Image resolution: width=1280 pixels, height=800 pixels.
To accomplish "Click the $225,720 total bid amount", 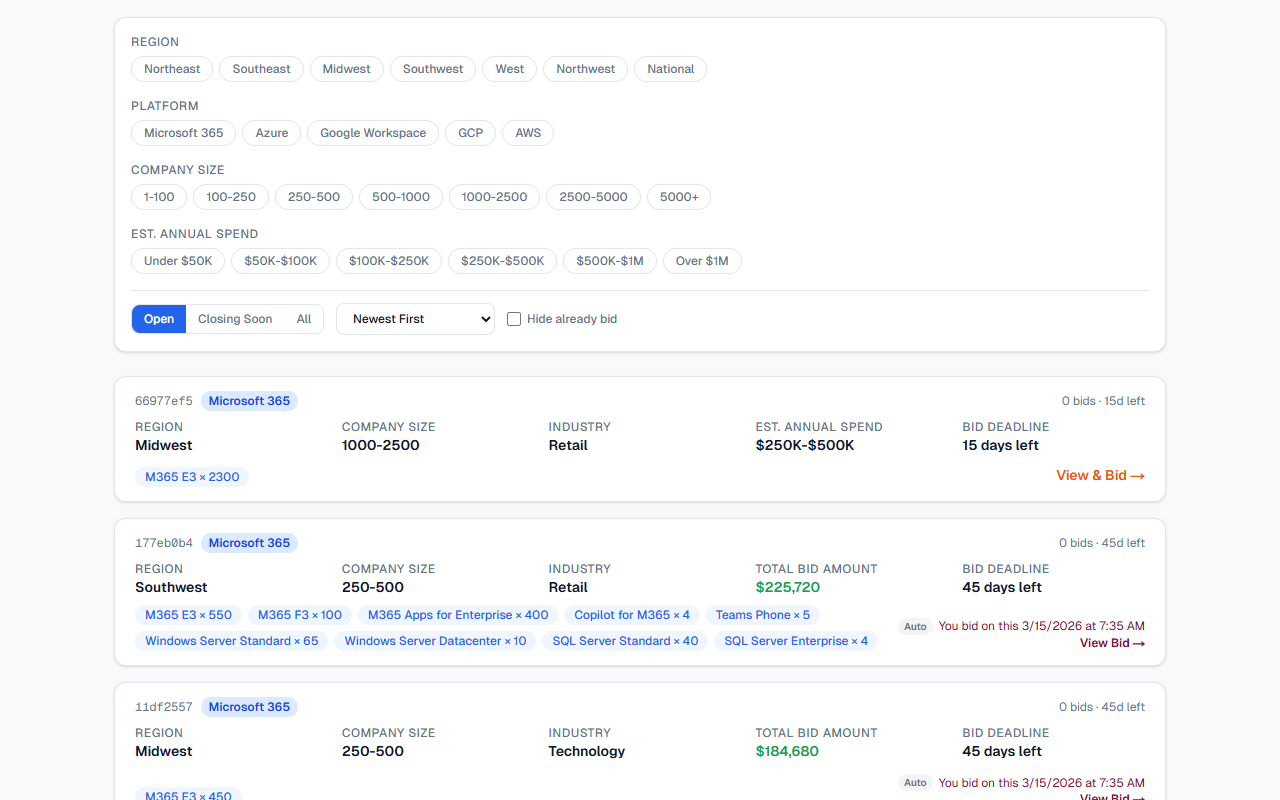I will (x=788, y=587).
